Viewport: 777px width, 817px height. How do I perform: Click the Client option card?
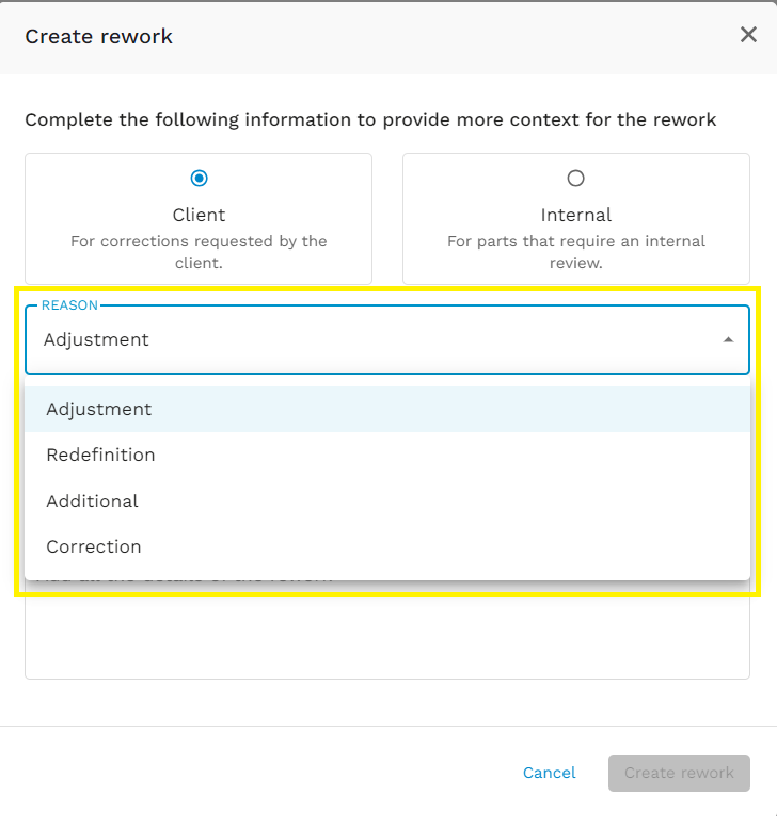pos(198,218)
